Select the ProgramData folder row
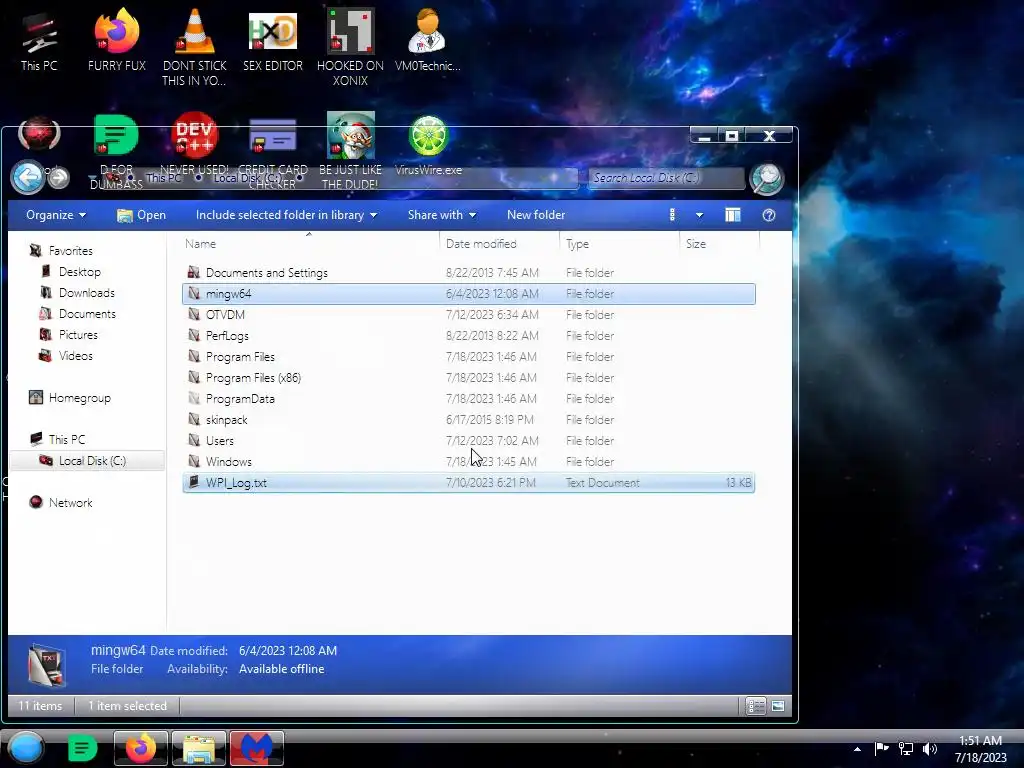 [x=469, y=398]
